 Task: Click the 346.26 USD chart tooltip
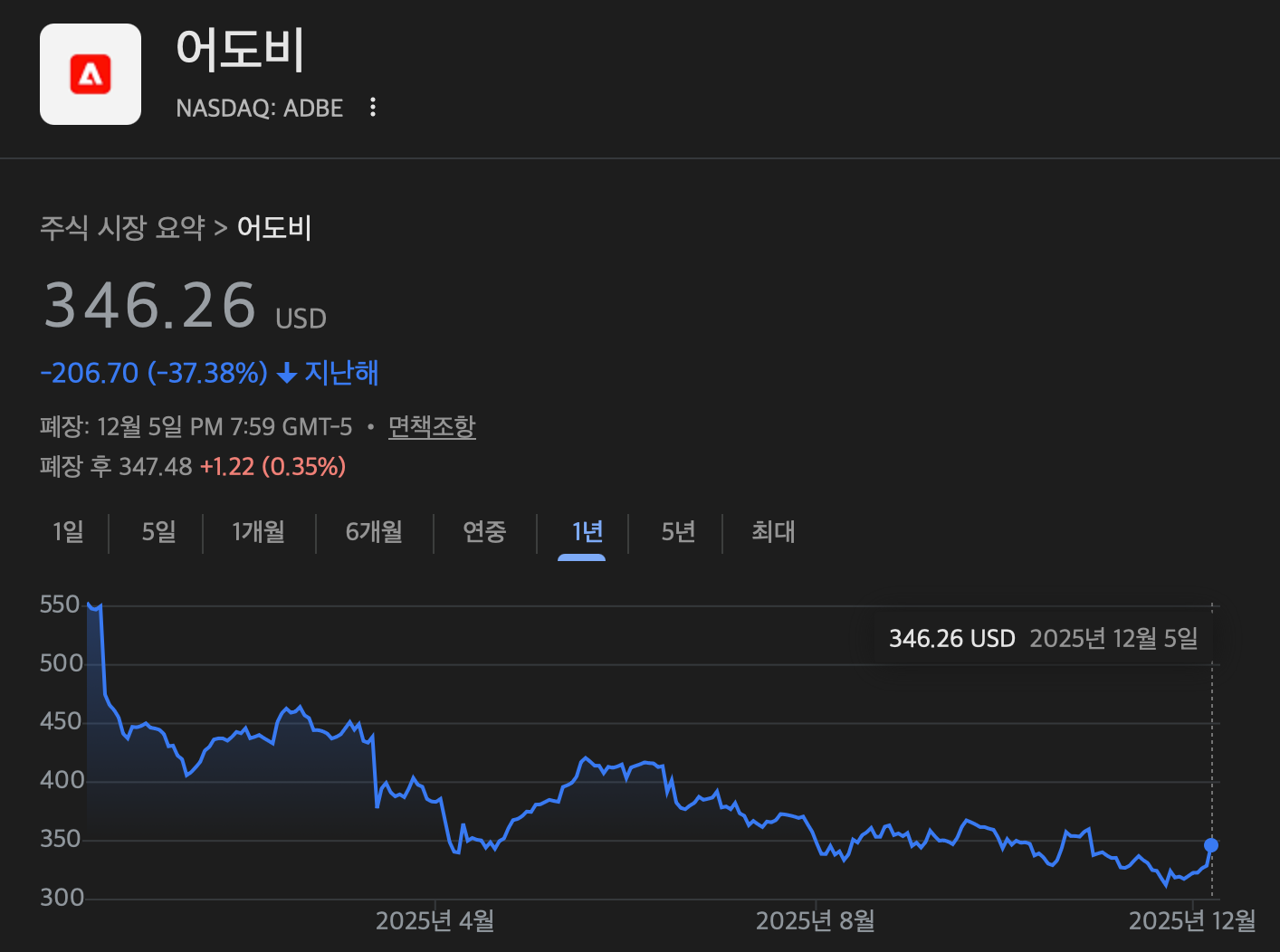pyautogui.click(x=1043, y=639)
